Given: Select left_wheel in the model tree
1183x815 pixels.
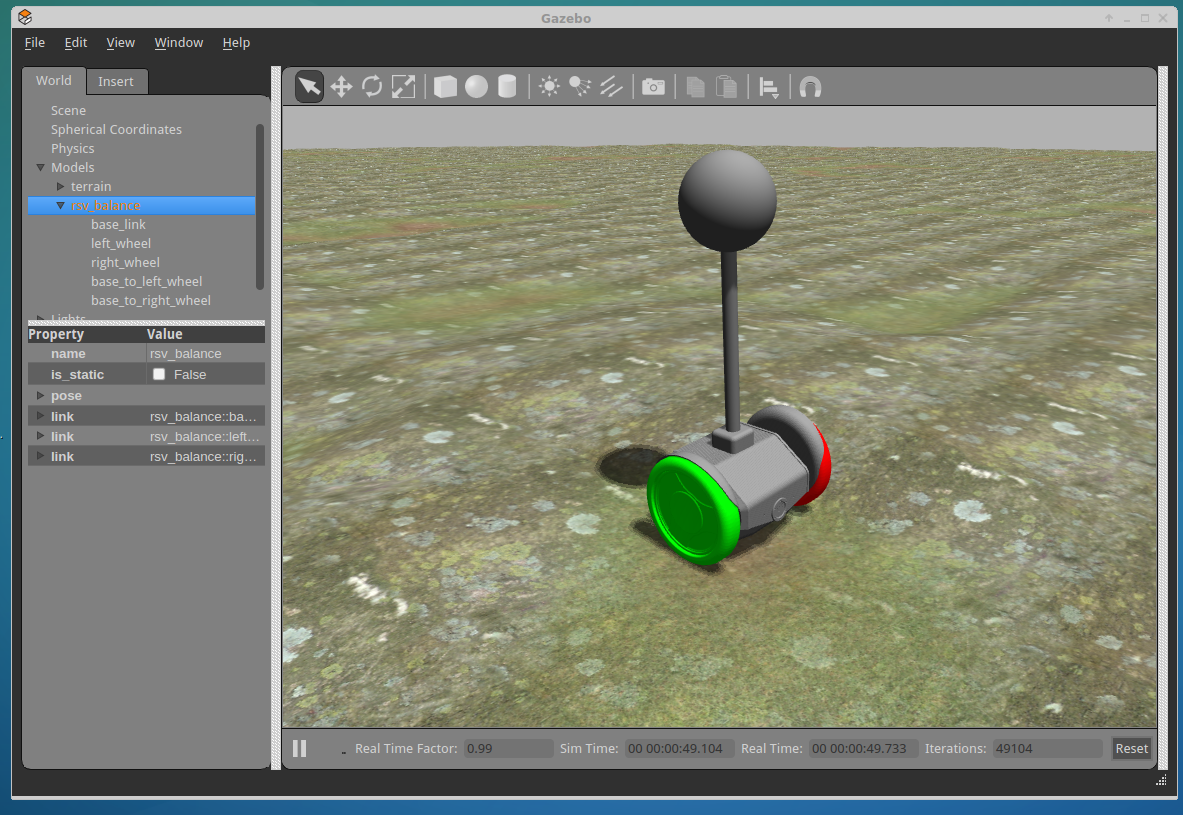Looking at the screenshot, I should [x=121, y=244].
